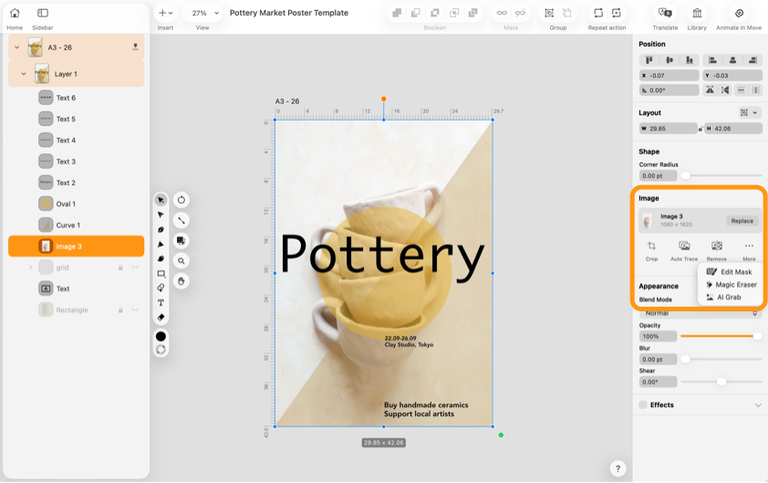Image resolution: width=768 pixels, height=483 pixels.
Task: Open Animate in Move
Action: click(x=739, y=14)
